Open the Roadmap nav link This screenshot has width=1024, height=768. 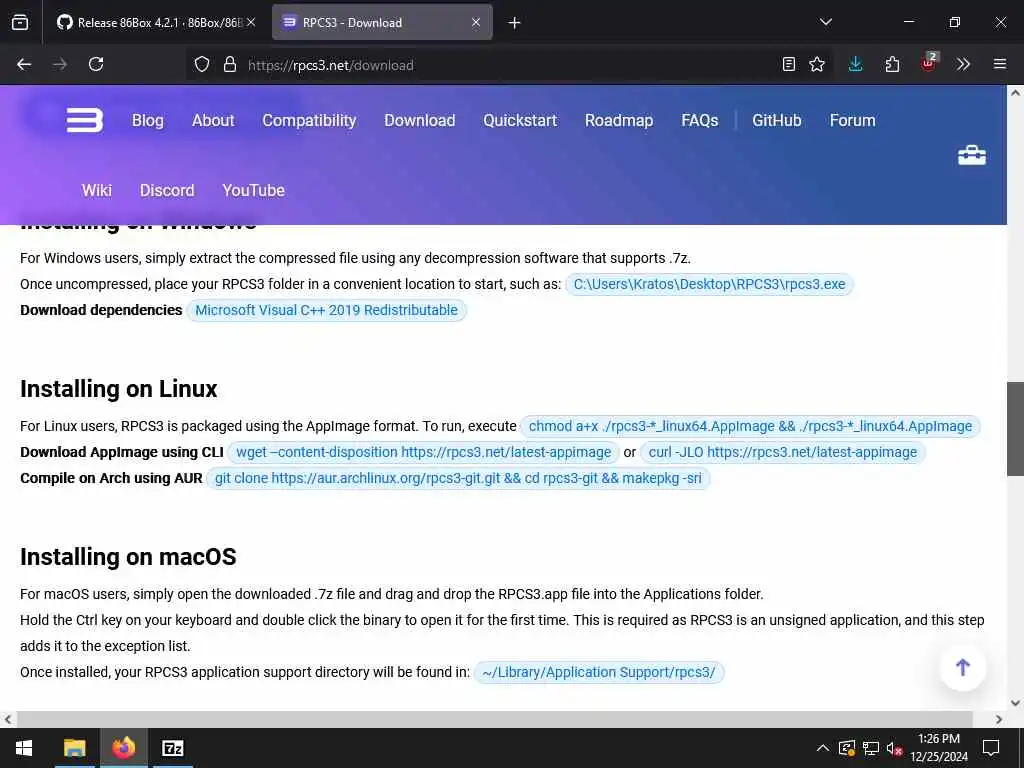click(x=618, y=120)
